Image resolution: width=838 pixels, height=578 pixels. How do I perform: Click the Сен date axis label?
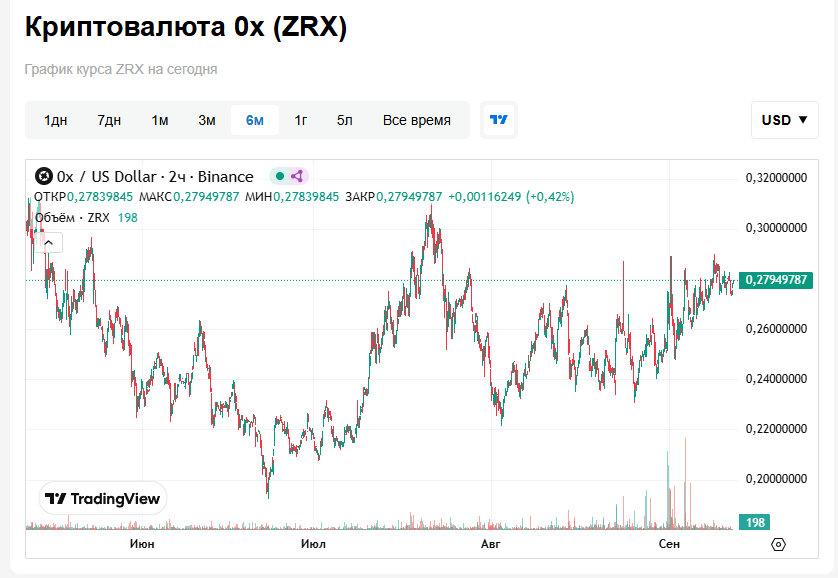[x=669, y=544]
